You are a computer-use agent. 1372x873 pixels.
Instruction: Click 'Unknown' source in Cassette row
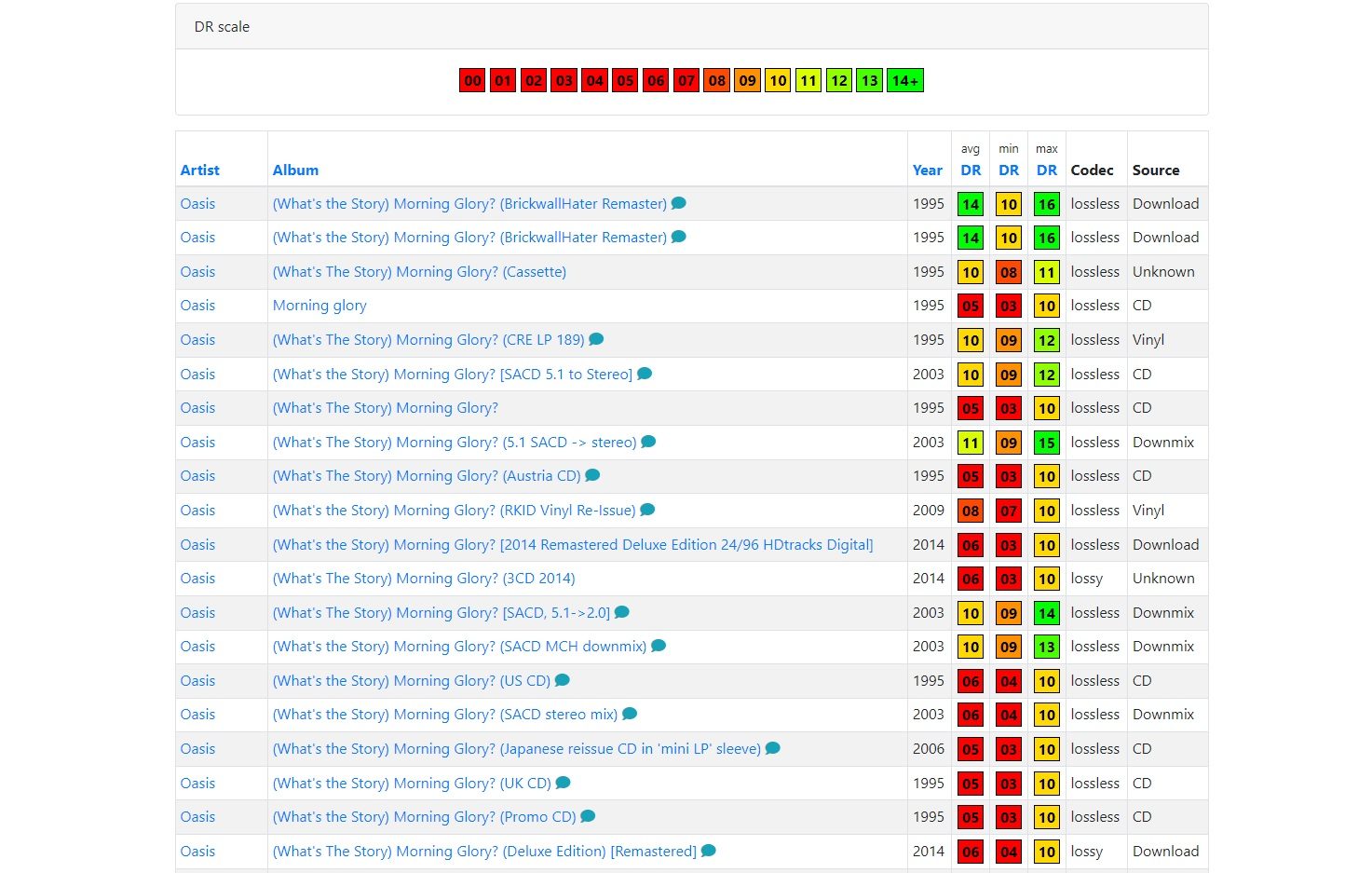pyautogui.click(x=1163, y=271)
